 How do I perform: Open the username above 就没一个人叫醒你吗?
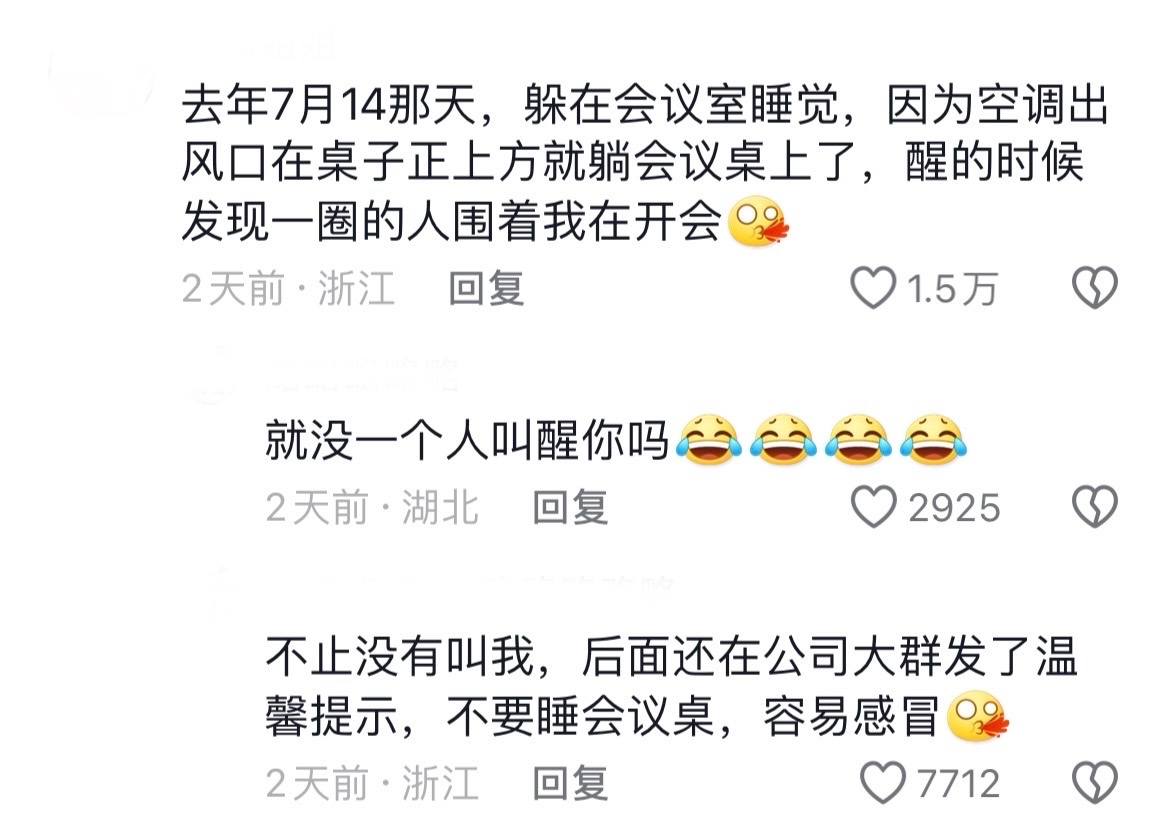[362, 375]
